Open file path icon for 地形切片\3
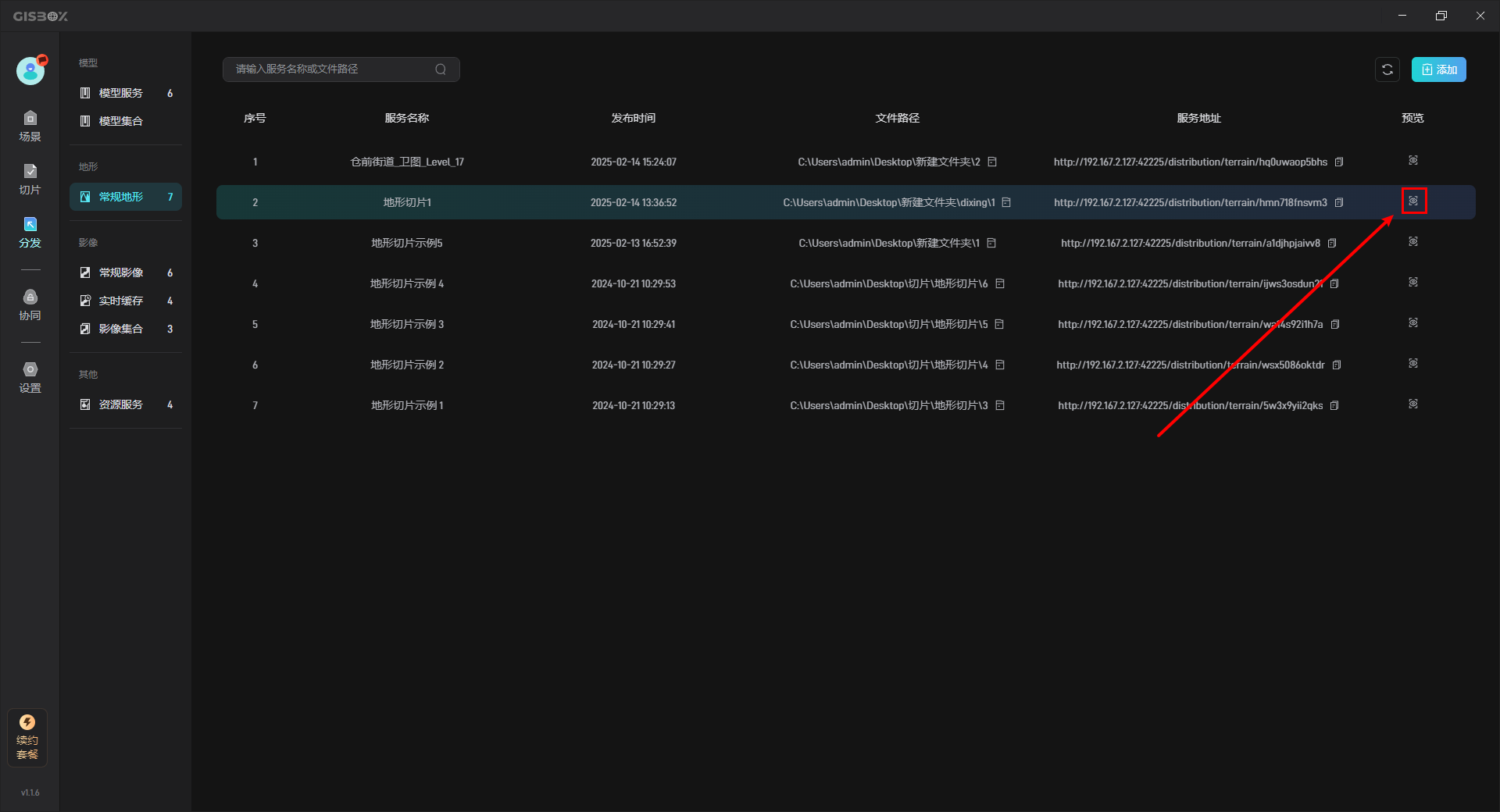1500x812 pixels. 1000,405
